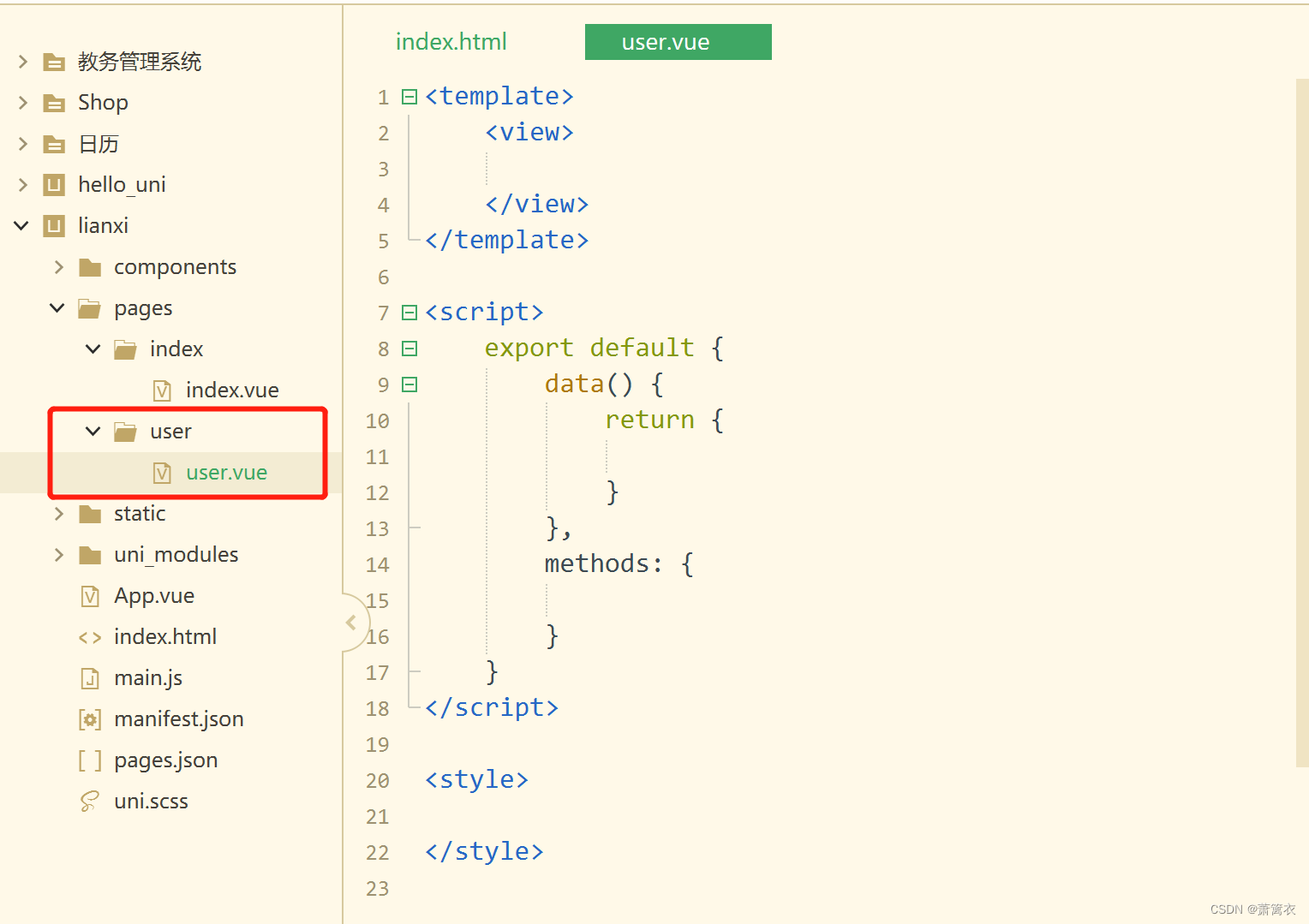This screenshot has height=924, width=1309.
Task: Click the editor vertical scrollbar
Action: tap(1302, 423)
